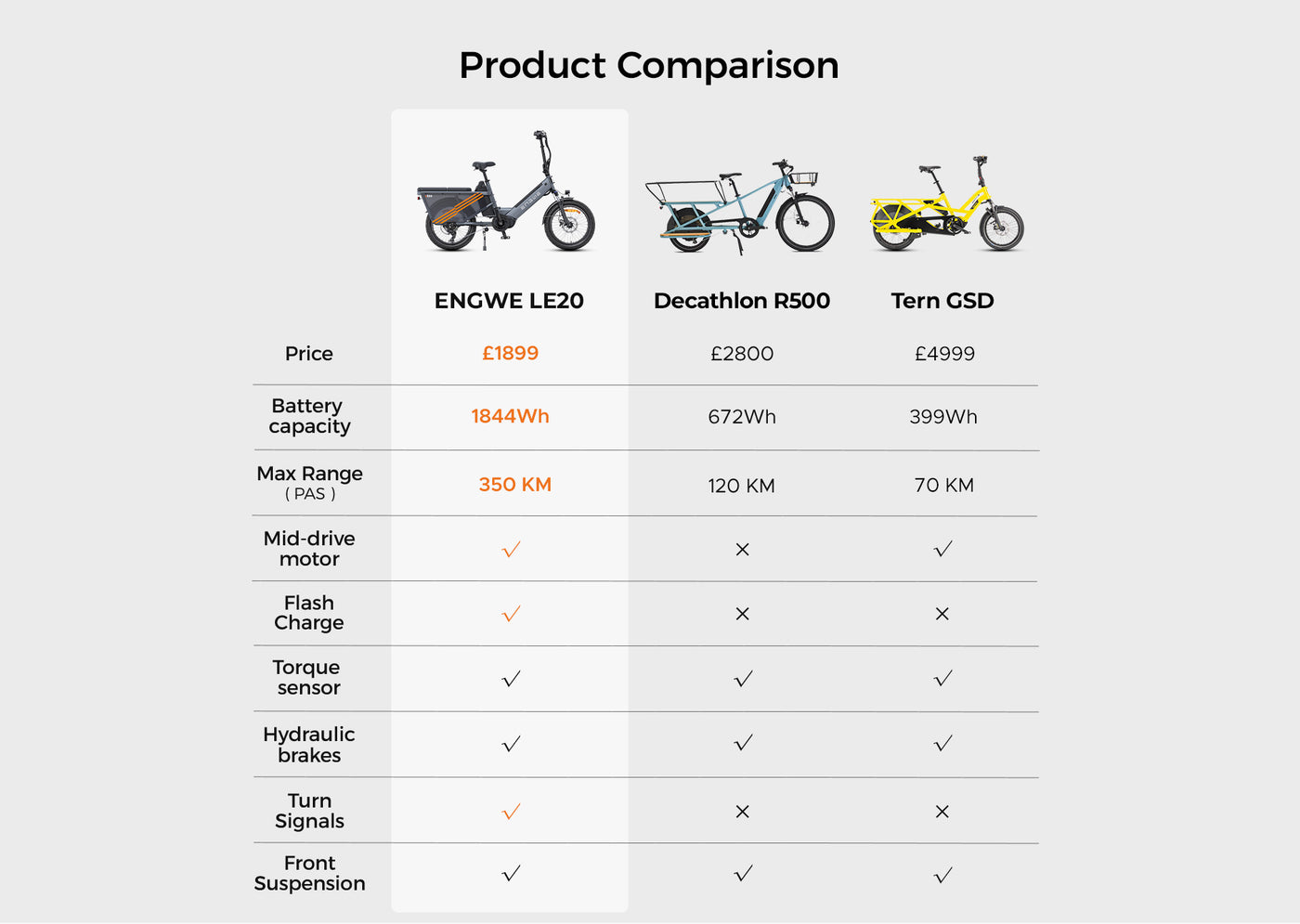The image size is (1300, 924).
Task: Click Decathlon's Turn Signals cross icon
Action: [x=742, y=812]
